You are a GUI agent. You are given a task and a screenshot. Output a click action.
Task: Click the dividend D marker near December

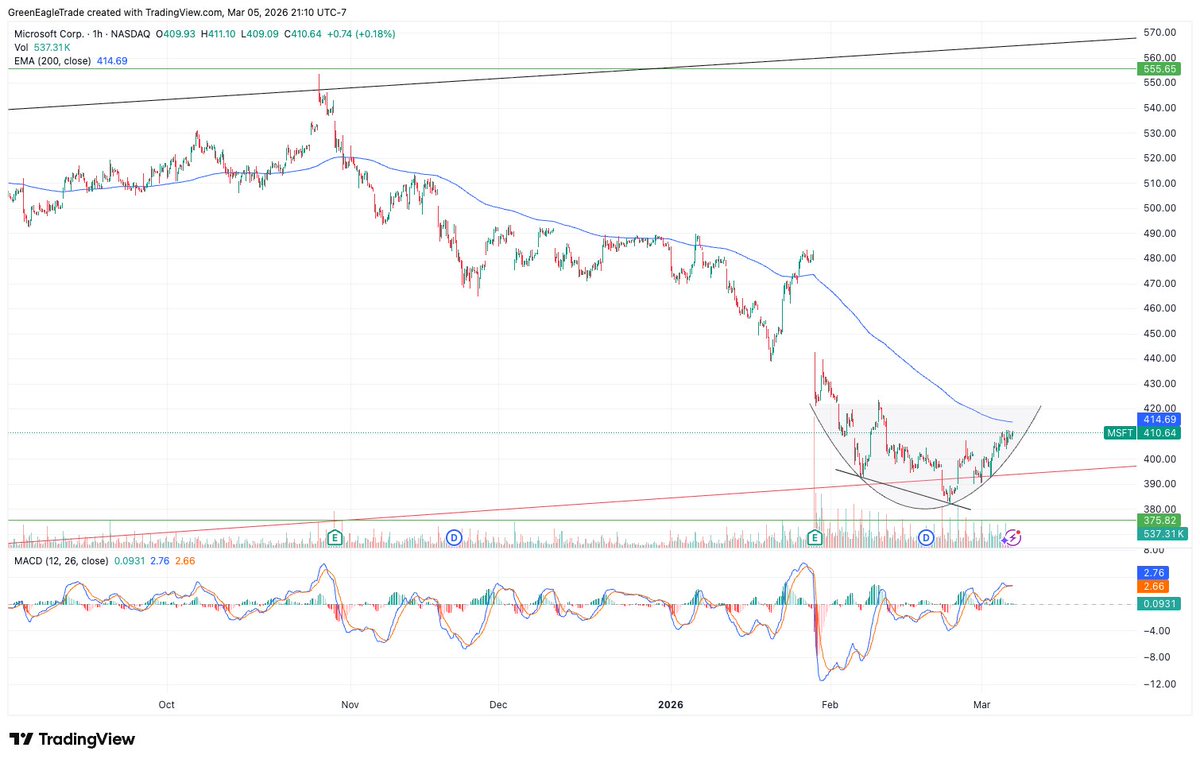click(x=453, y=538)
